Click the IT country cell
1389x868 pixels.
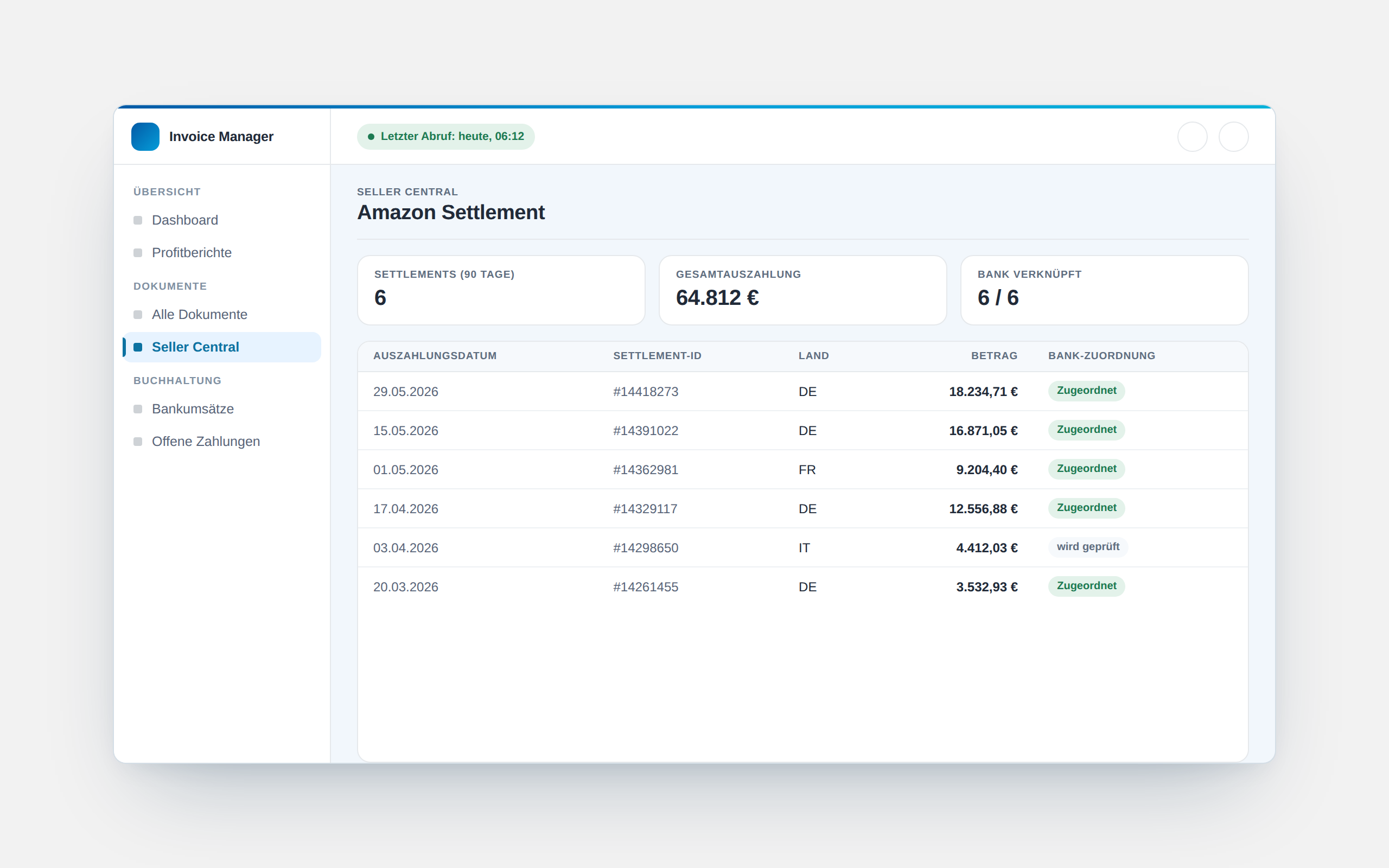[x=804, y=548]
